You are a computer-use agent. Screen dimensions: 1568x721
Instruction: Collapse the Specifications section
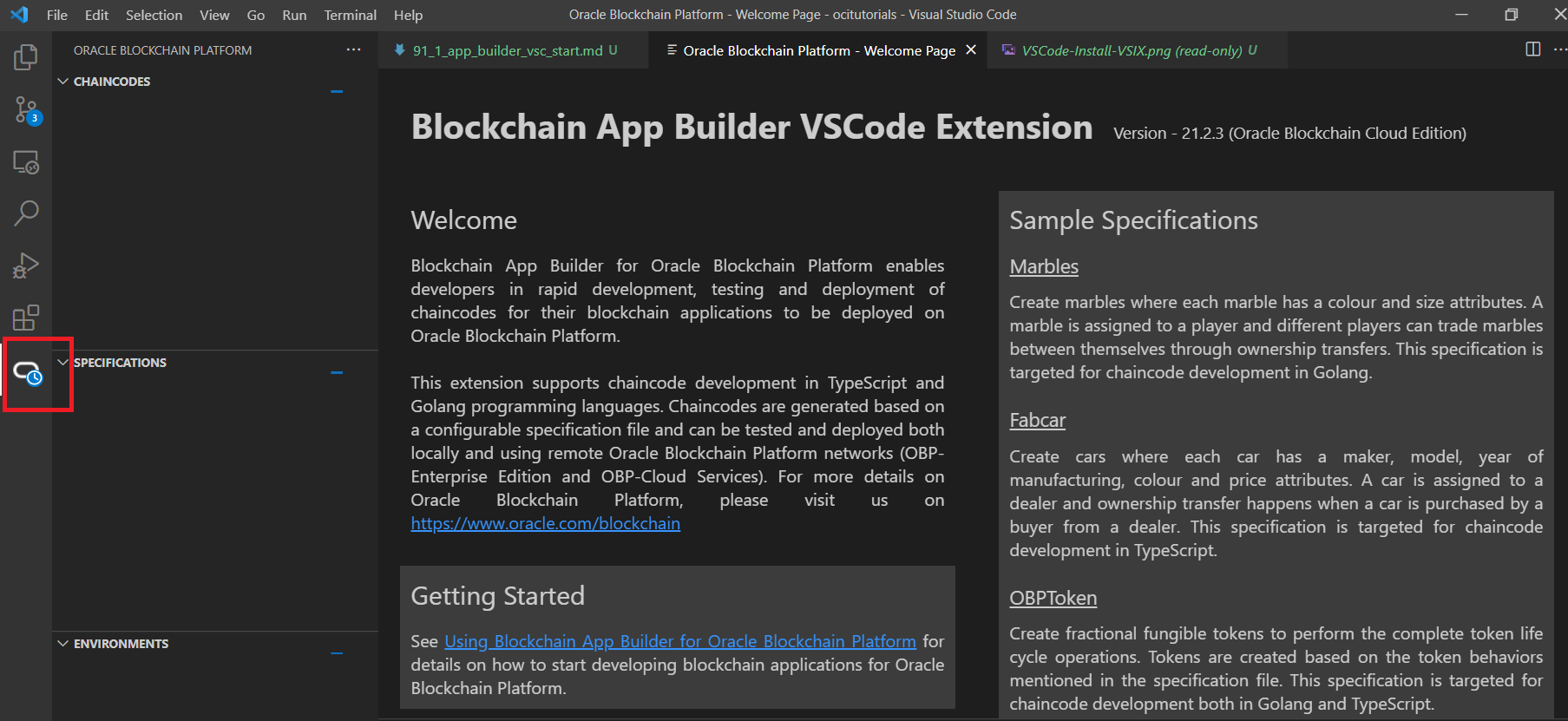[x=63, y=363]
